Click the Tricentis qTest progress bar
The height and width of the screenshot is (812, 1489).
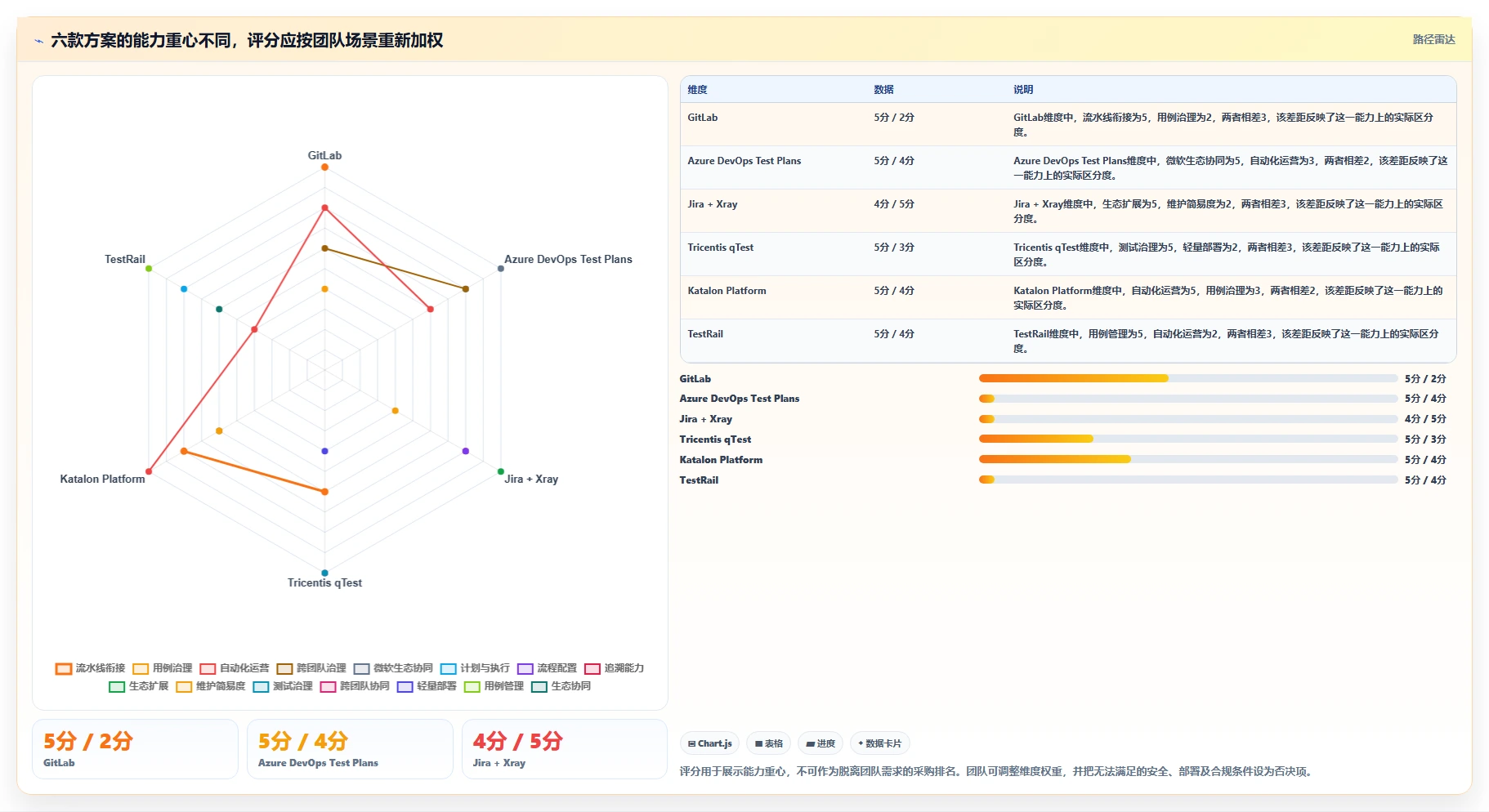click(1188, 439)
